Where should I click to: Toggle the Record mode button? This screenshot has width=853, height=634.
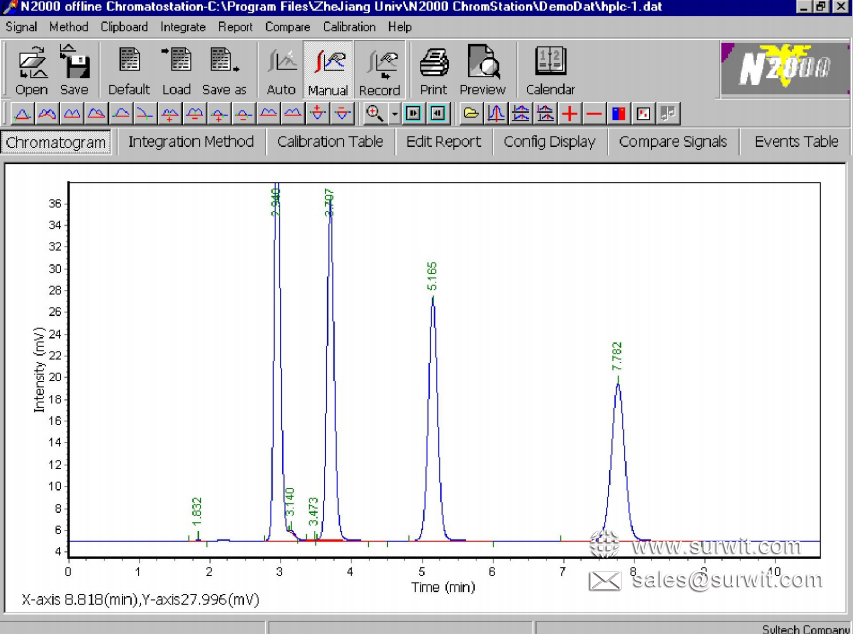379,70
